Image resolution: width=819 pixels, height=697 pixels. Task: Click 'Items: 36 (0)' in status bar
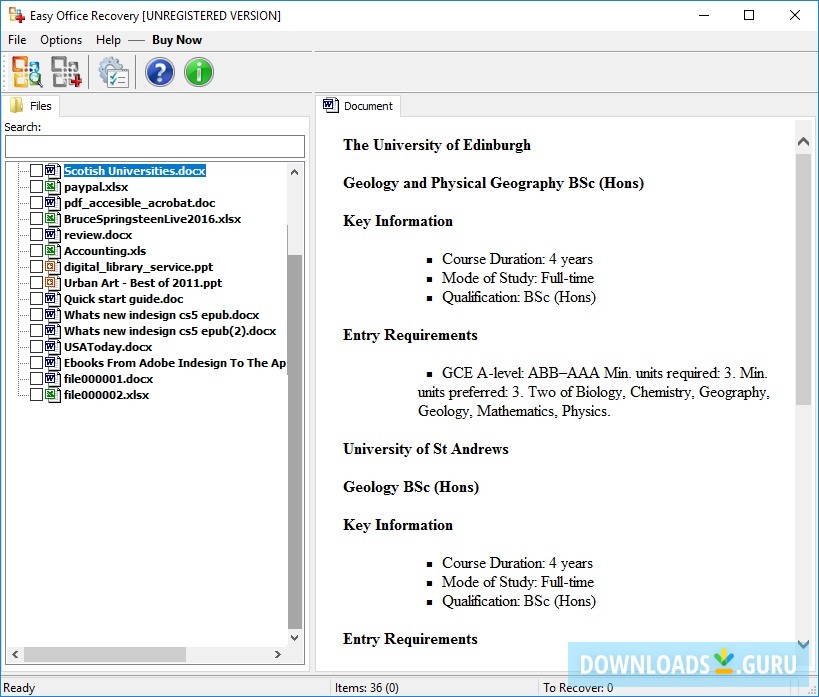click(367, 688)
